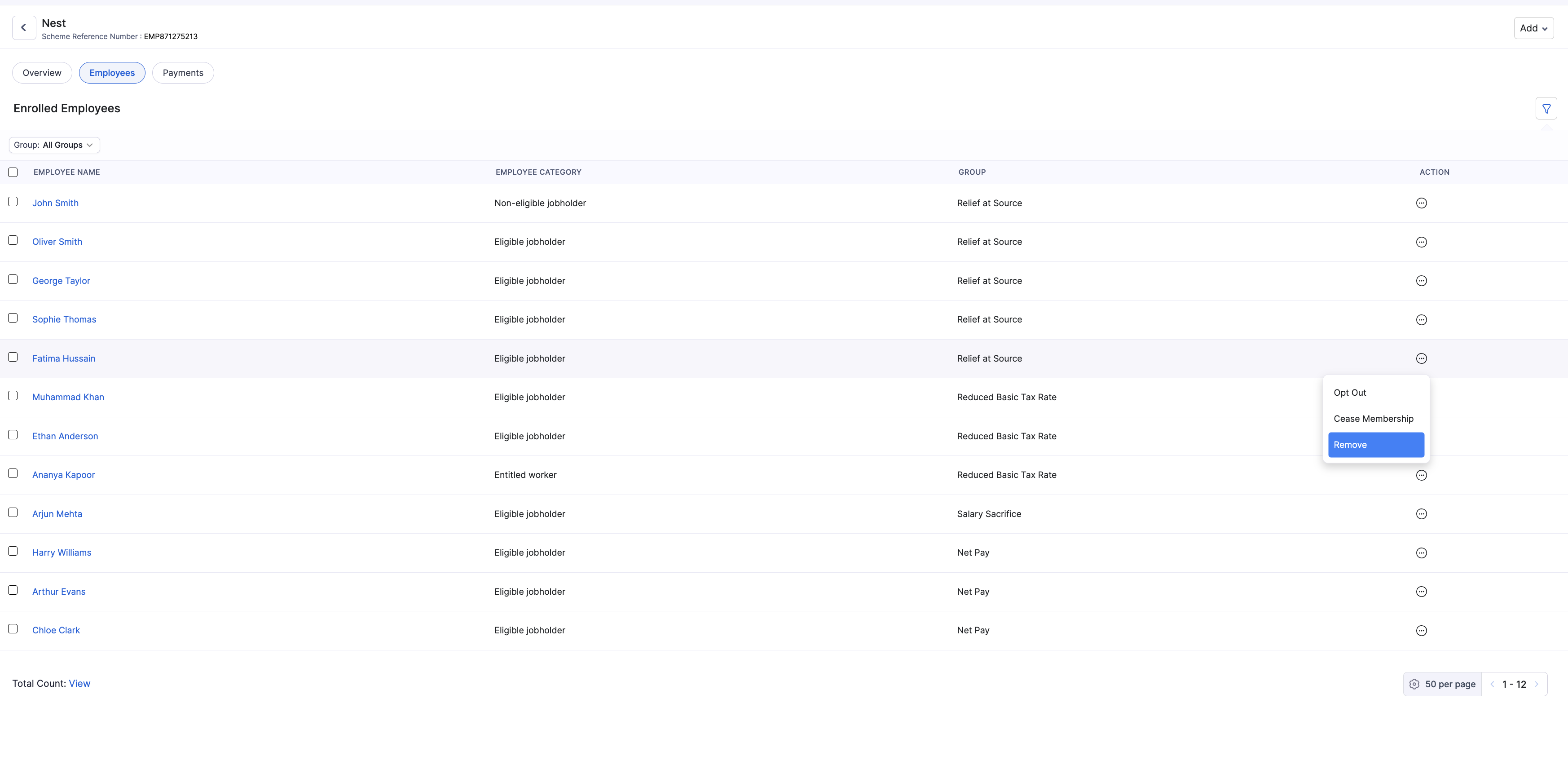Click the scheme reference number EMP871275213
Image resolution: width=1568 pixels, height=778 pixels.
click(x=171, y=36)
